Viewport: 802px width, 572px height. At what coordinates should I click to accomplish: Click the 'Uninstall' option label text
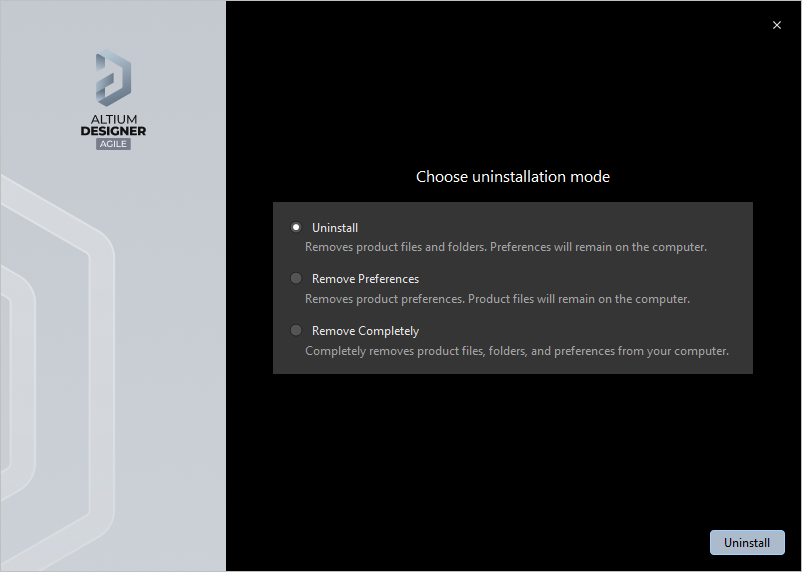point(335,228)
